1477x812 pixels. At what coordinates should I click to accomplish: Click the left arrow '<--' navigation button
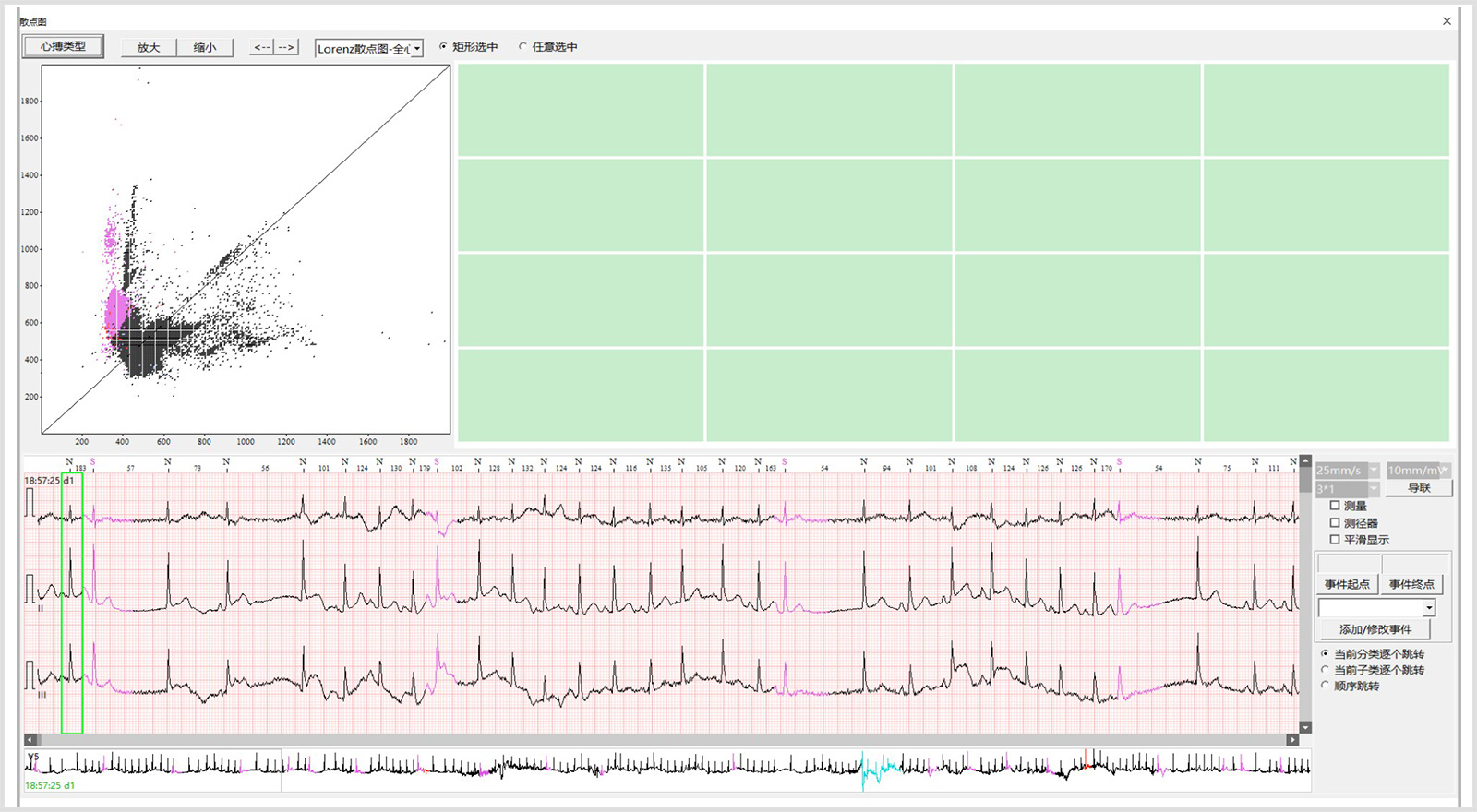[x=262, y=47]
